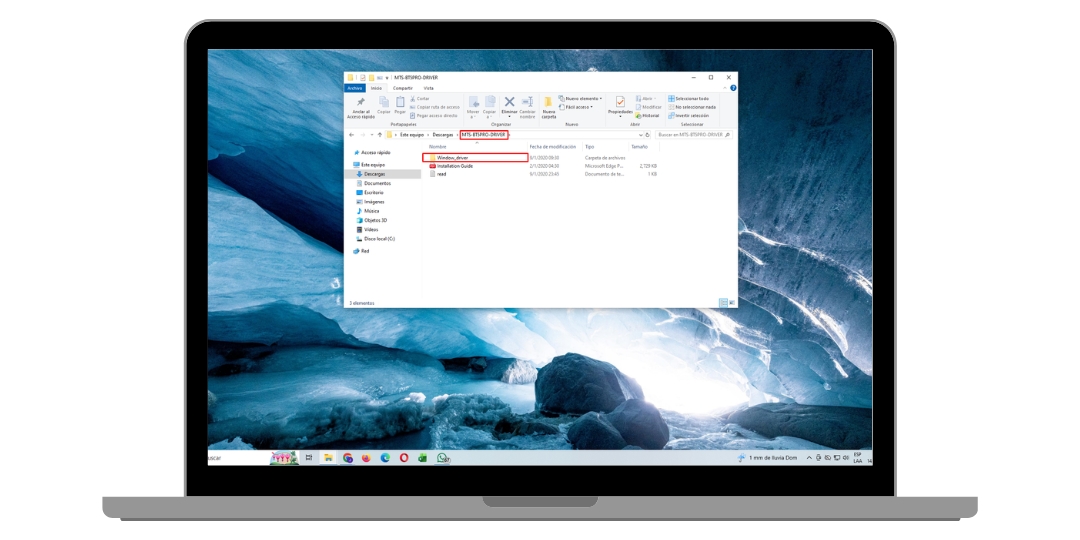Open Propiedades from the ribbon
Screen dimensions: 1080x540
[x=620, y=102]
